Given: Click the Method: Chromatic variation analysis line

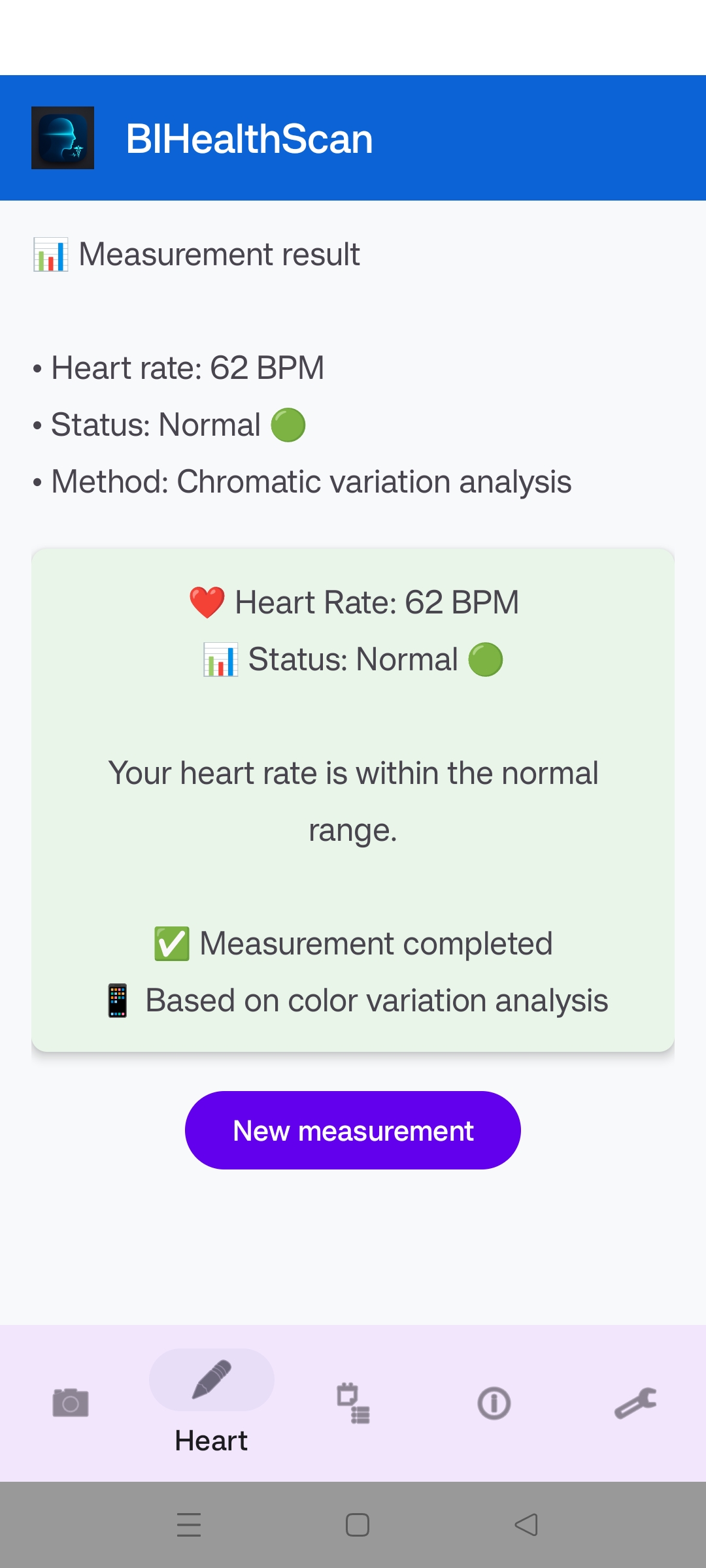Looking at the screenshot, I should [x=311, y=482].
